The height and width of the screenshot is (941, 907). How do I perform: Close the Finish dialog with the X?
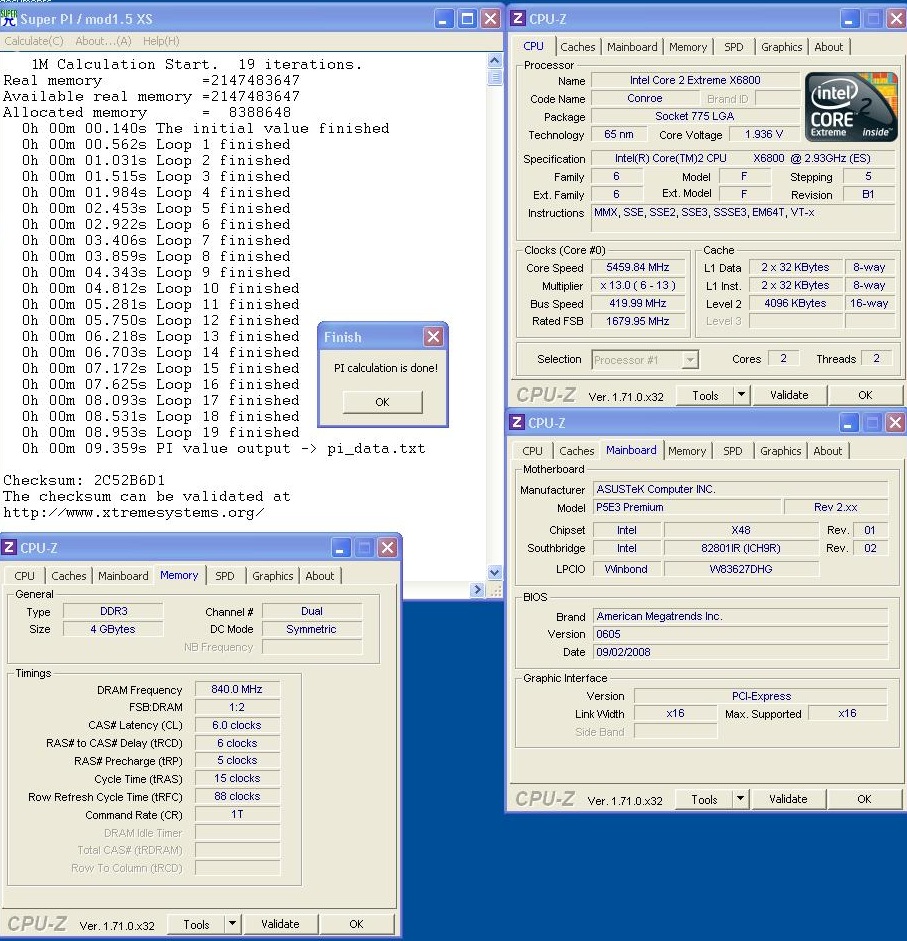(x=433, y=337)
